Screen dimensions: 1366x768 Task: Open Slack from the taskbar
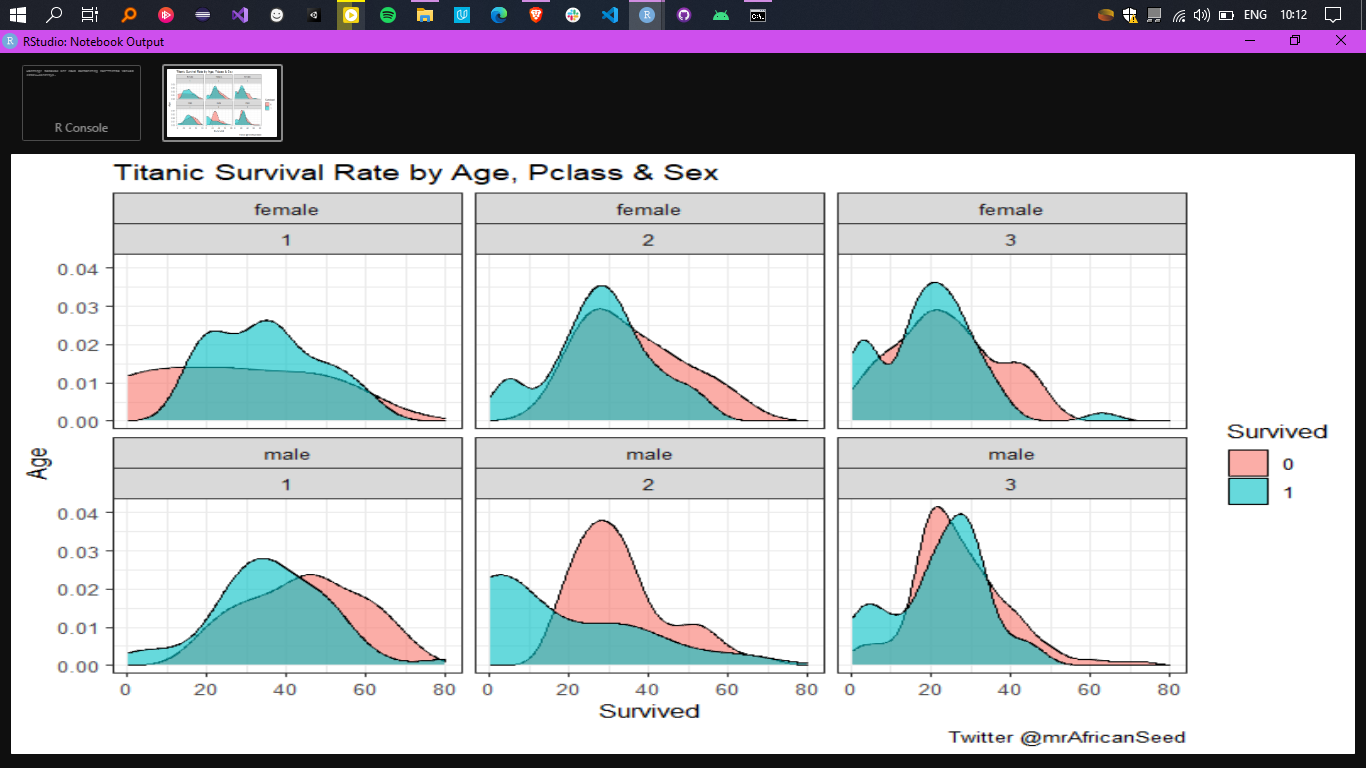pos(573,14)
